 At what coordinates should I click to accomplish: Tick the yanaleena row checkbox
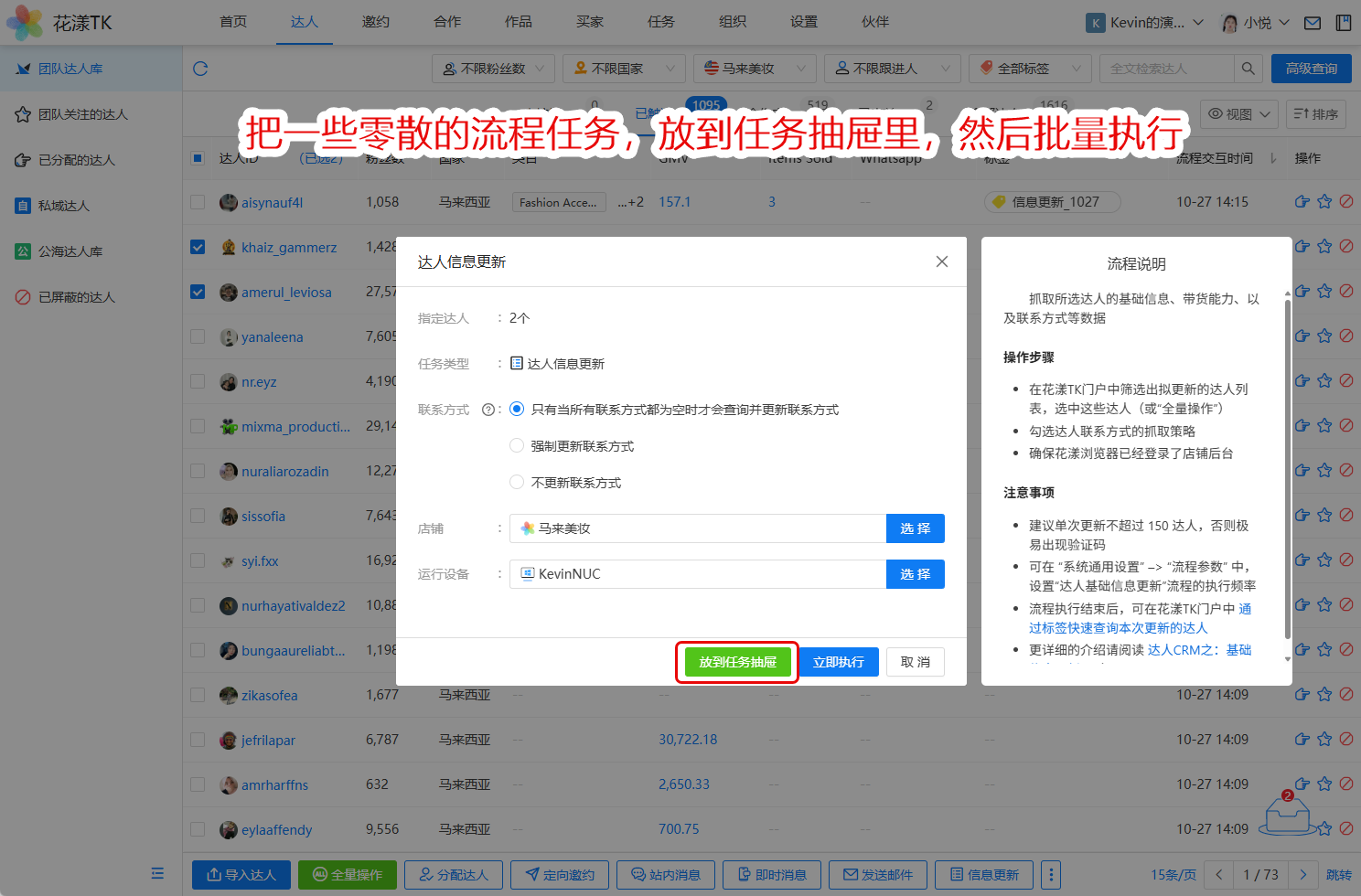coord(198,336)
